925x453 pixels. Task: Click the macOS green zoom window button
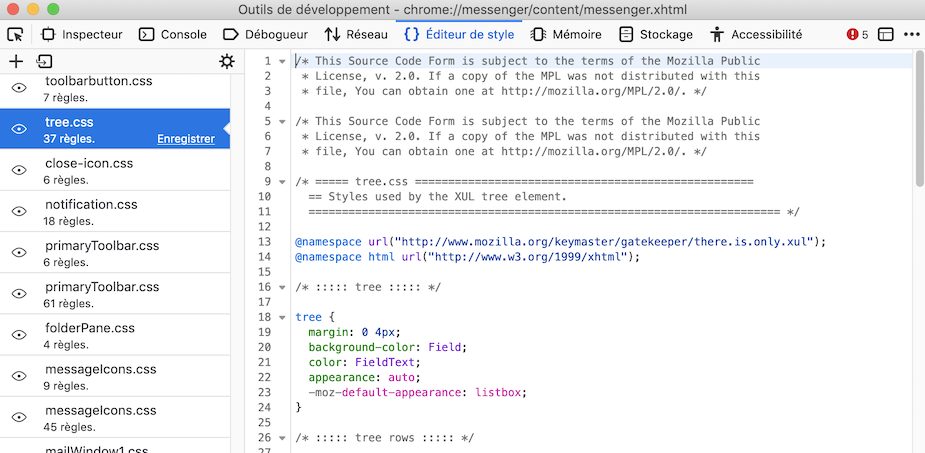click(x=53, y=9)
